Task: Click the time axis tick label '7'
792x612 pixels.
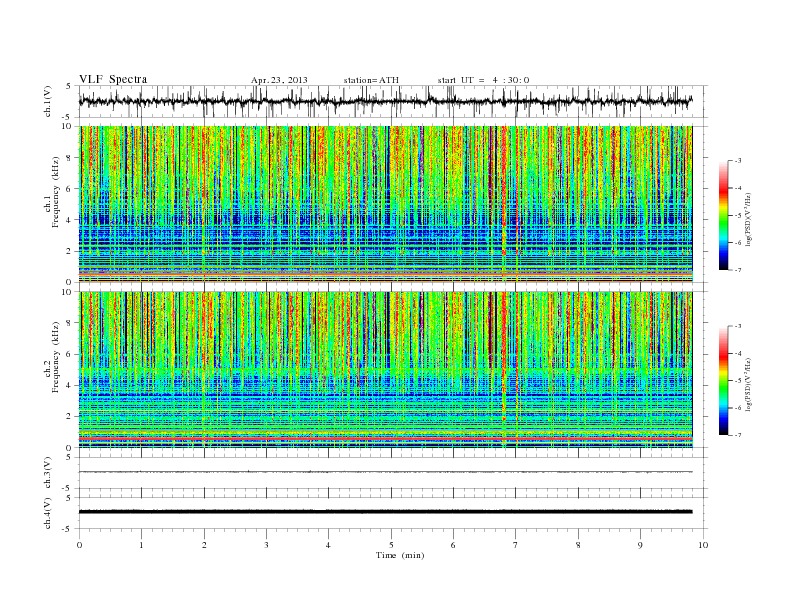Action: click(516, 545)
